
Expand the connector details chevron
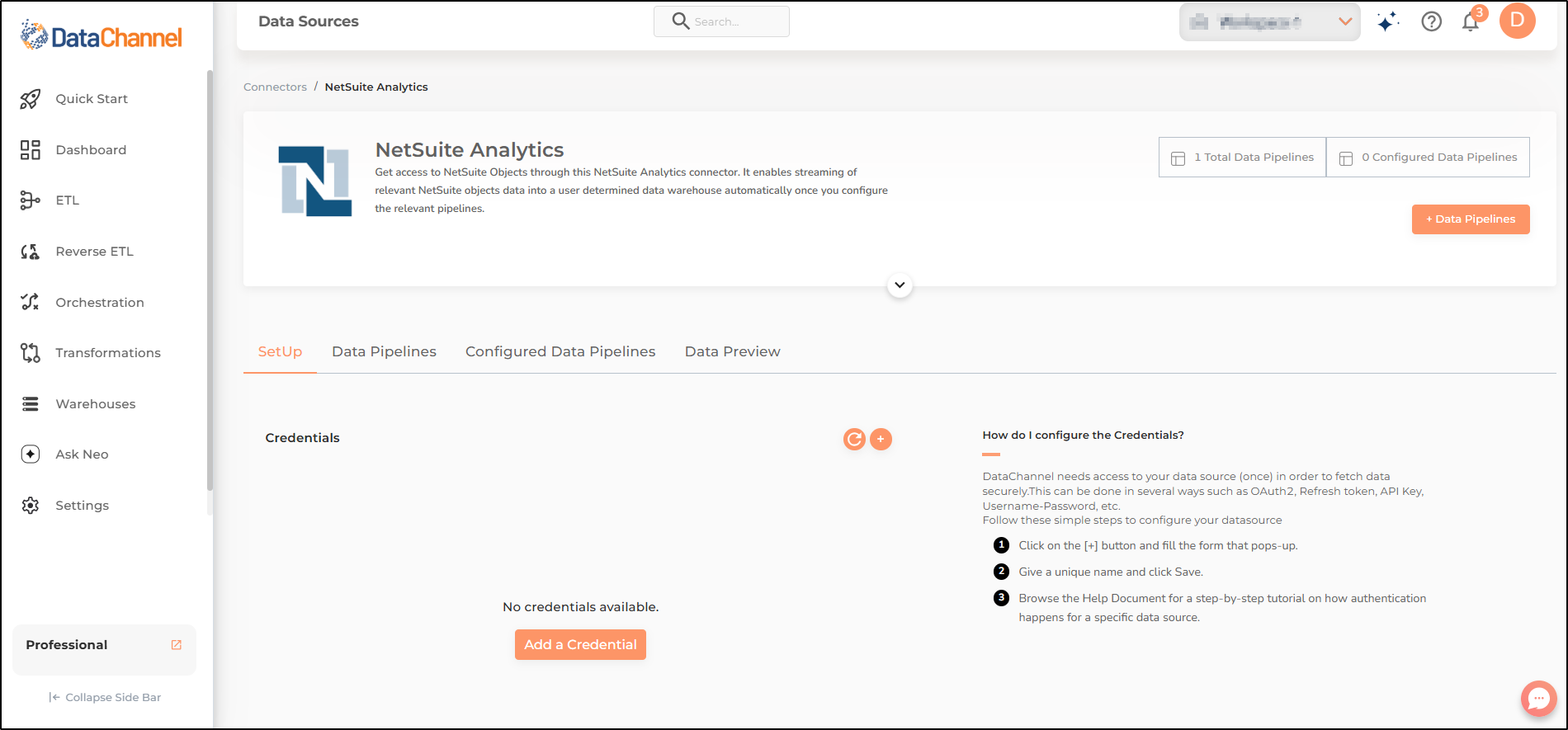coord(900,285)
